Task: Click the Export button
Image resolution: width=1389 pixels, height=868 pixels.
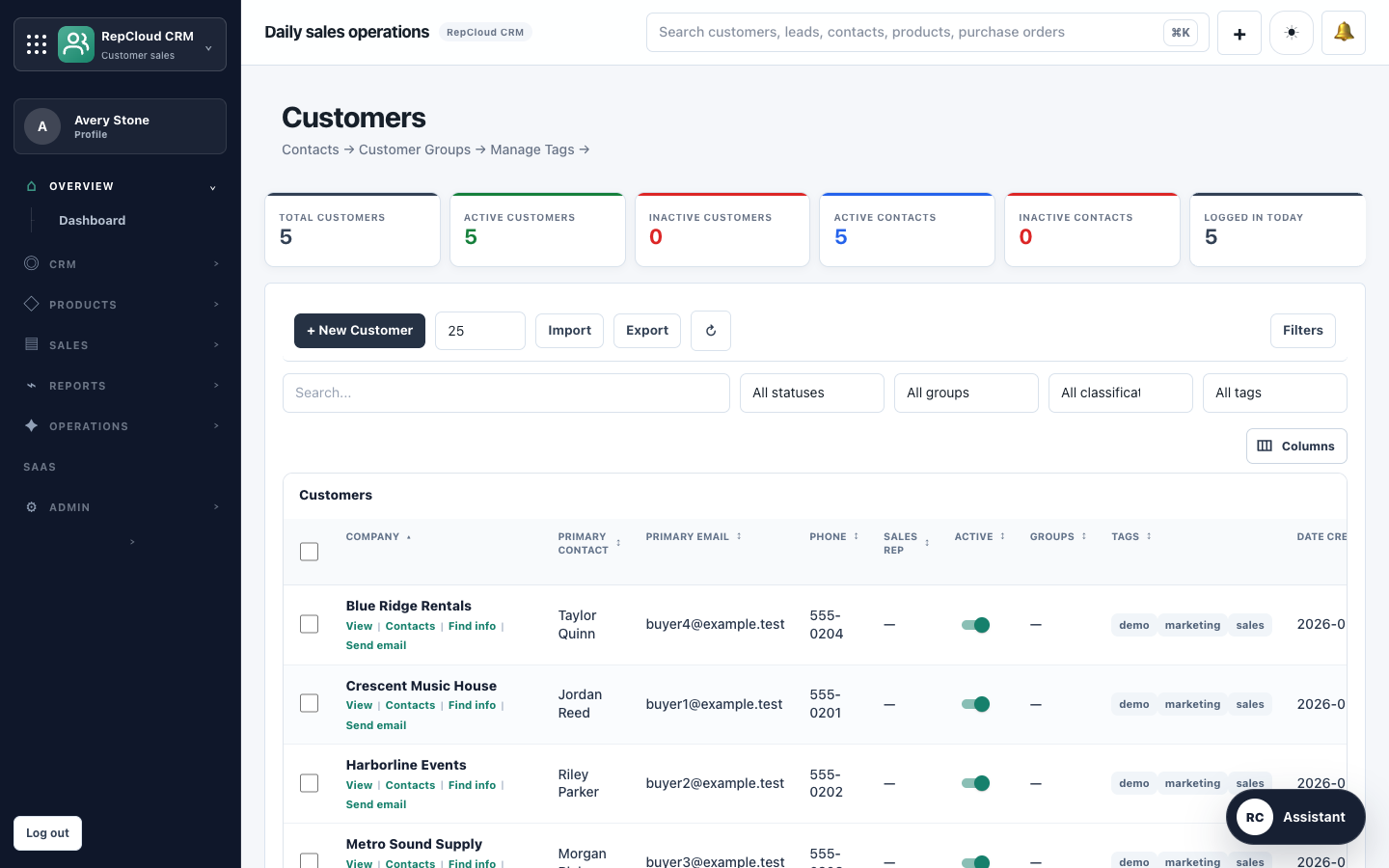Action: [647, 331]
